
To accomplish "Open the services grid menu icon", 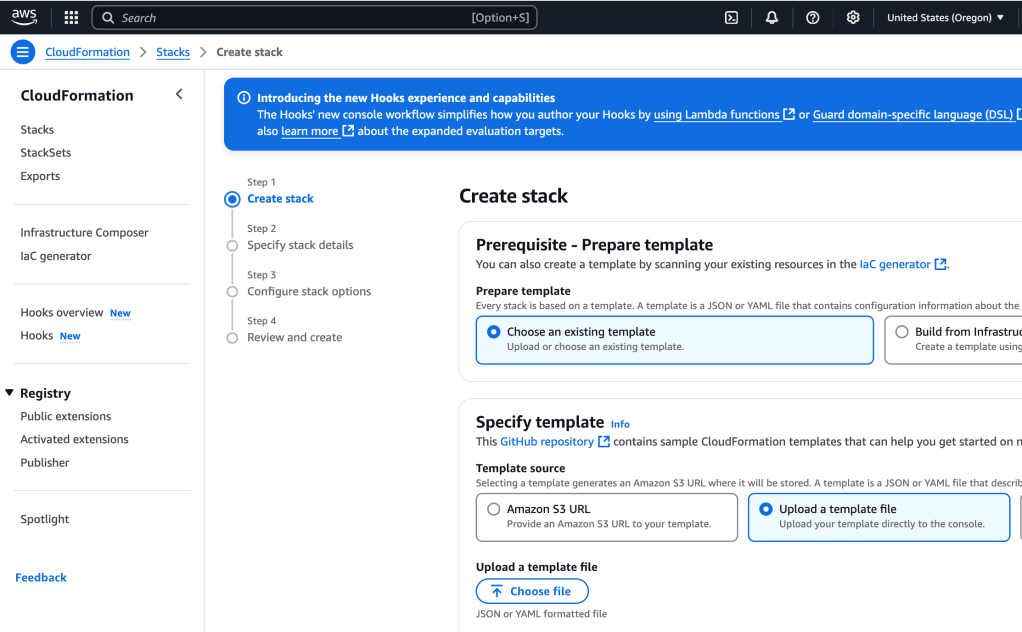I will 71,17.
